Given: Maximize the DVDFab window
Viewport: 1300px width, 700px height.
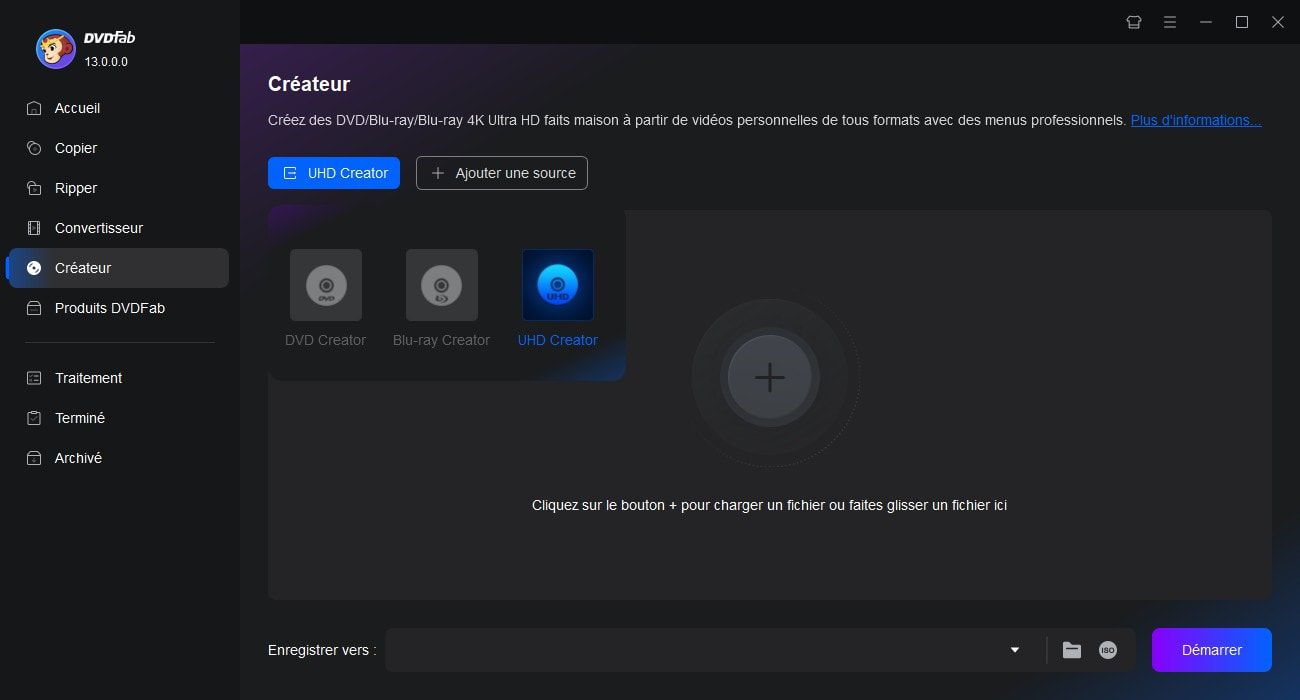Looking at the screenshot, I should 1242,22.
